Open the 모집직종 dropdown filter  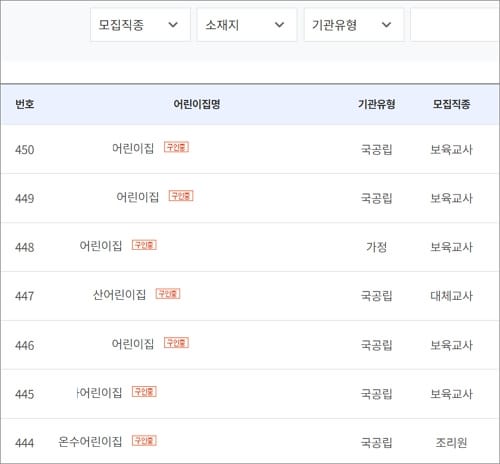tap(140, 25)
